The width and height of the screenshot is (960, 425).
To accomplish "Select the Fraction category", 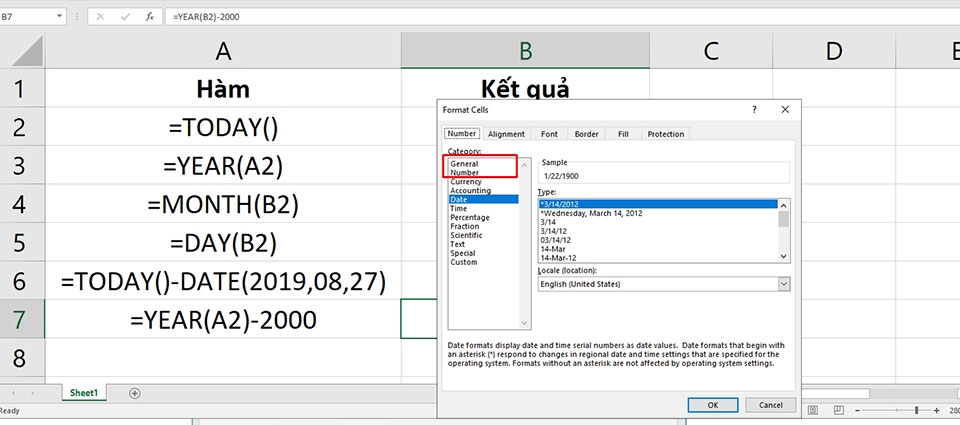I will click(x=465, y=226).
